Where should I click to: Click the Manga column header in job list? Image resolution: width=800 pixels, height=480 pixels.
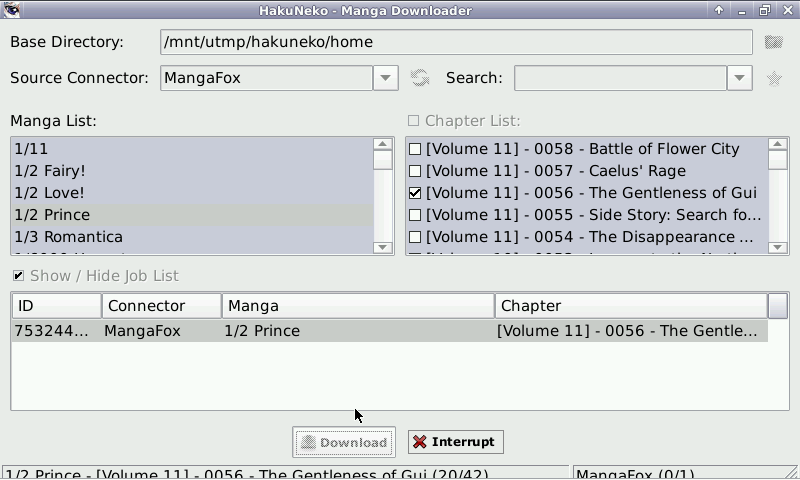(x=358, y=306)
